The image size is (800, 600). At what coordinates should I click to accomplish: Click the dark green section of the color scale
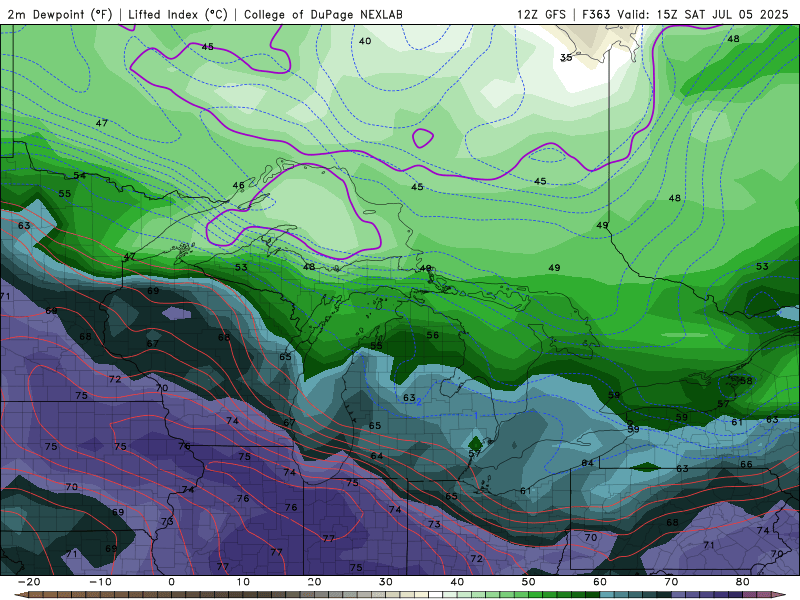pyautogui.click(x=592, y=595)
